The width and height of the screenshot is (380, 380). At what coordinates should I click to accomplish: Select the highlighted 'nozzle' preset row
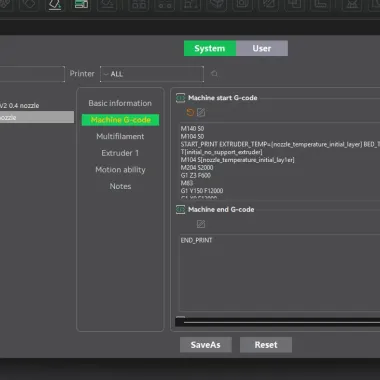coord(37,117)
